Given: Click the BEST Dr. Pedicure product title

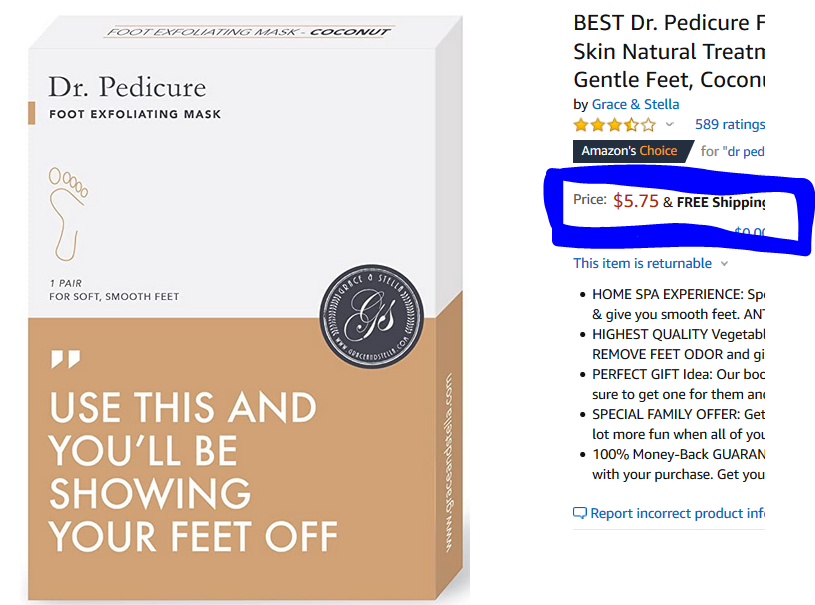Looking at the screenshot, I should [x=661, y=50].
